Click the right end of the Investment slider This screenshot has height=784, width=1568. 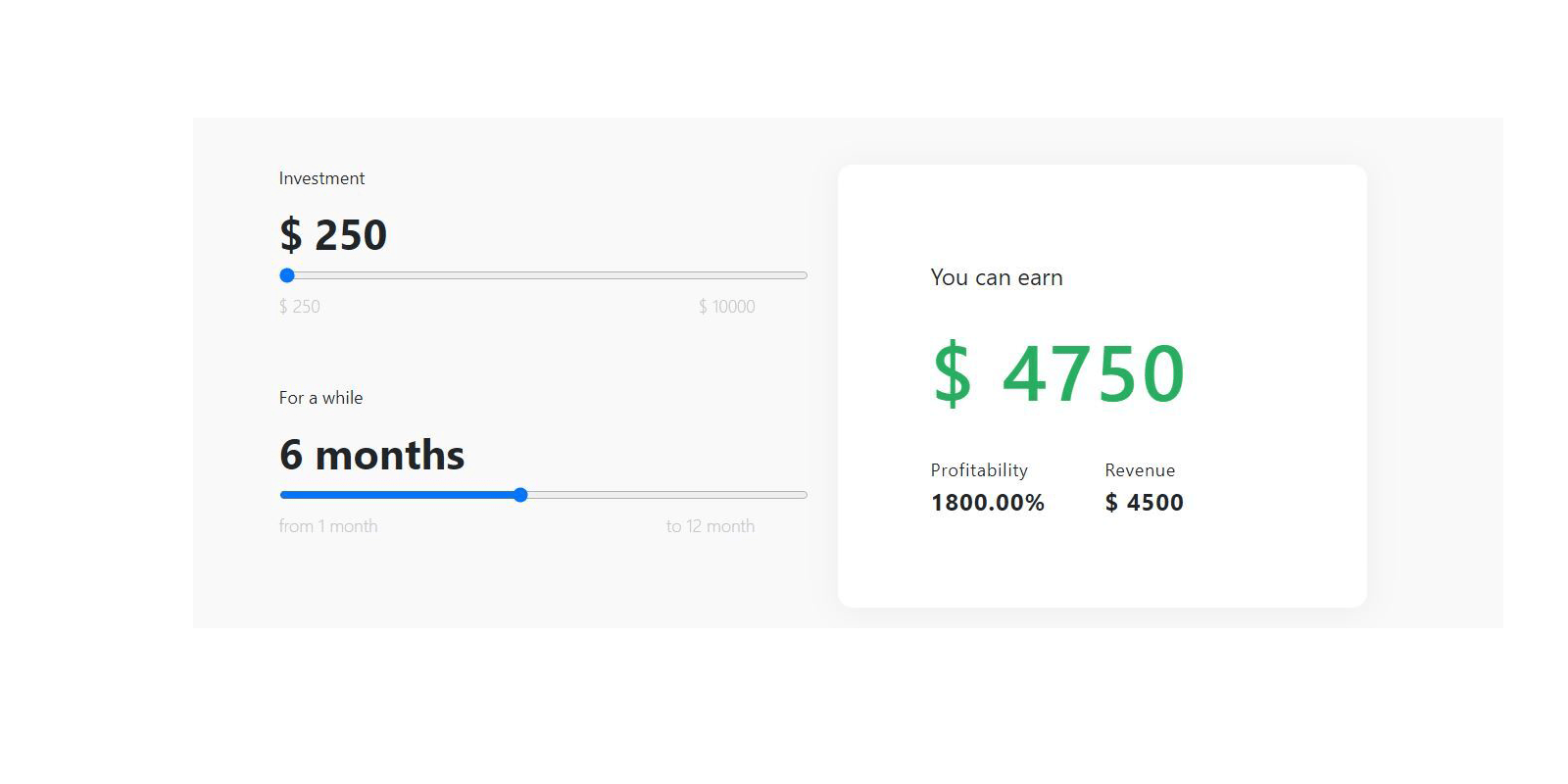point(803,275)
